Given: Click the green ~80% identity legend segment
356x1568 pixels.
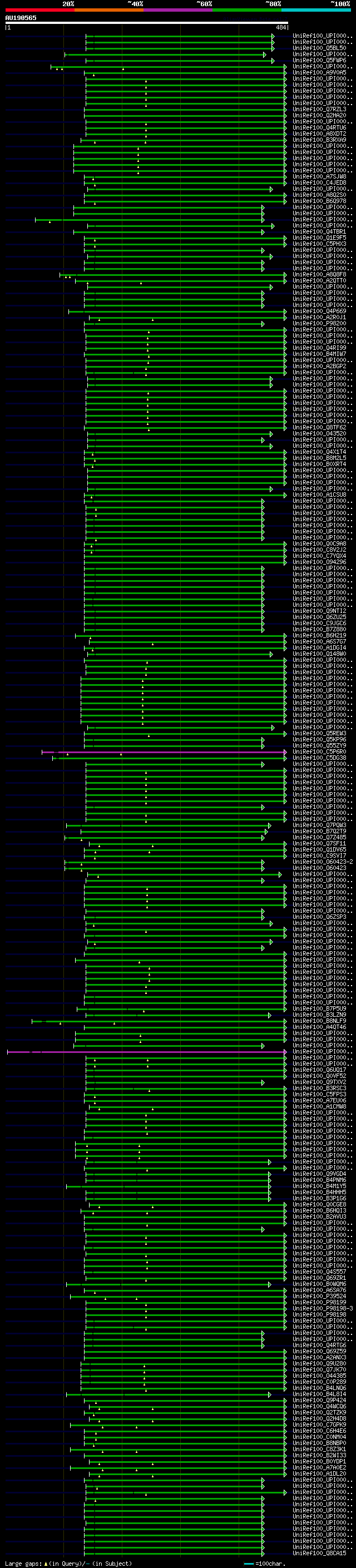Looking at the screenshot, I should point(247,10).
